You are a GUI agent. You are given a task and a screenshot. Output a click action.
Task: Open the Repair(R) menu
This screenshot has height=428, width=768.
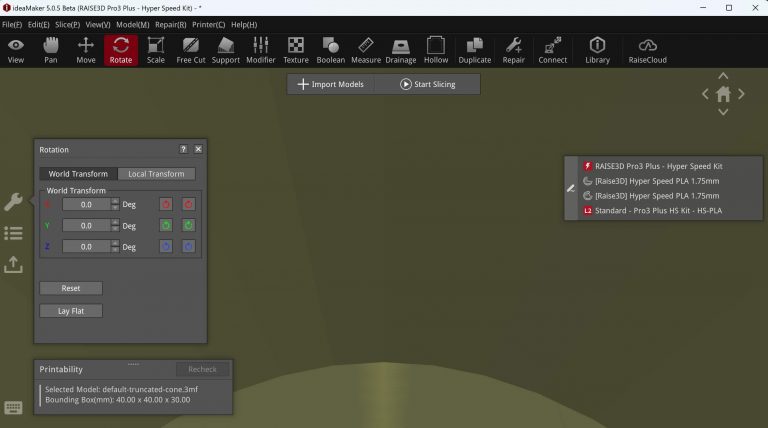coord(169,24)
